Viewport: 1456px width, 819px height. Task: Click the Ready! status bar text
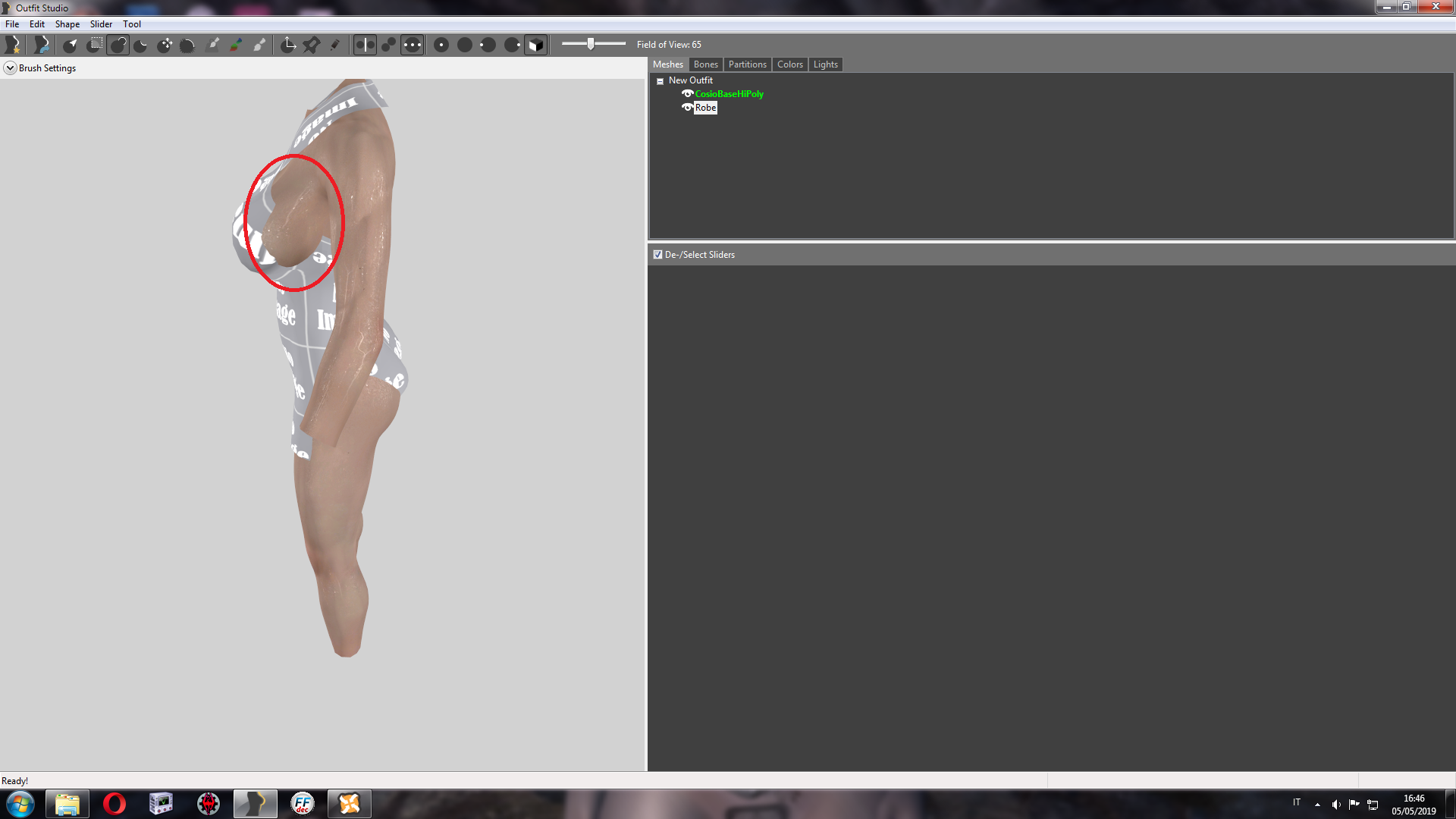tap(14, 781)
